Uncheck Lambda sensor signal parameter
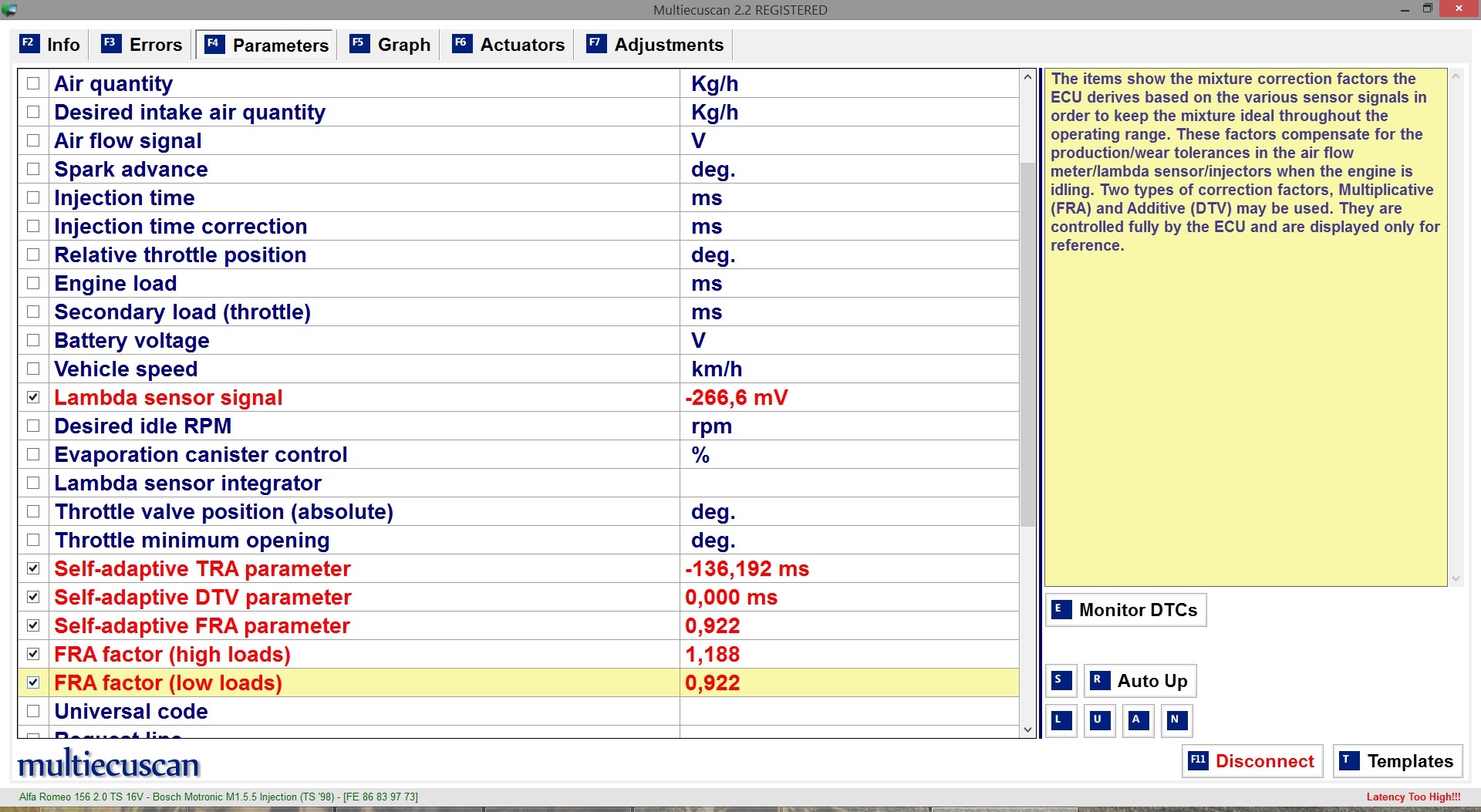This screenshot has width=1481, height=812. click(x=33, y=397)
